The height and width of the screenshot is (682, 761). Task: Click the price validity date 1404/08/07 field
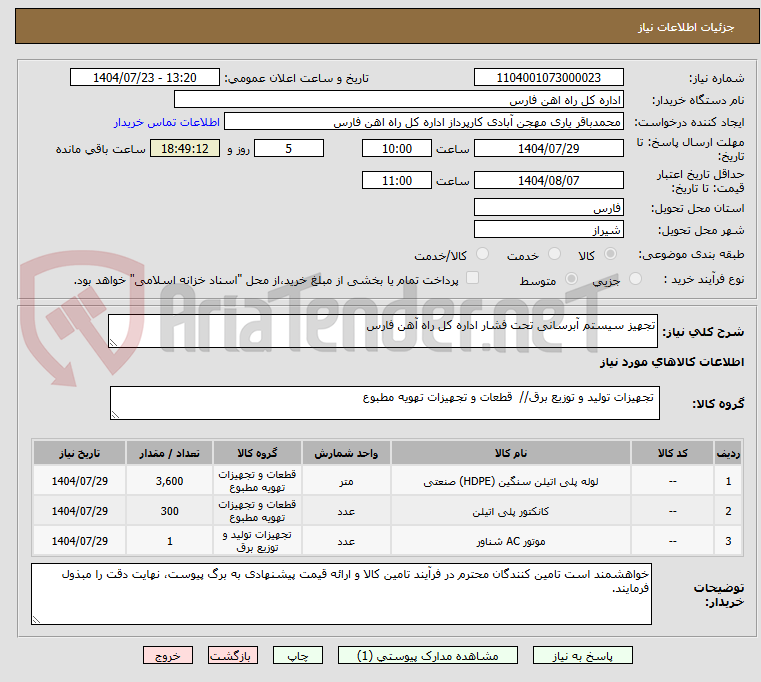(548, 181)
